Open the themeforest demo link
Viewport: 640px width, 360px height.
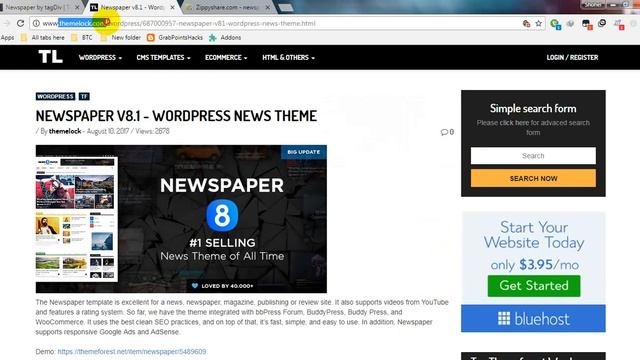(x=132, y=351)
